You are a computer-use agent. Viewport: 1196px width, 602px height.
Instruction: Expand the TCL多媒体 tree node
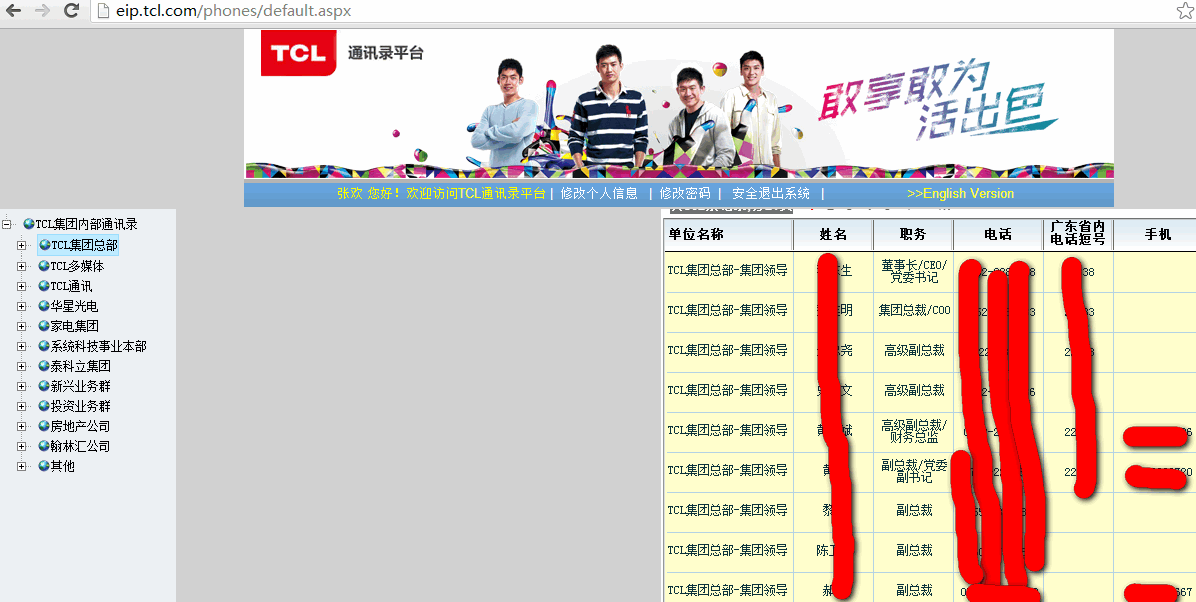click(21, 266)
